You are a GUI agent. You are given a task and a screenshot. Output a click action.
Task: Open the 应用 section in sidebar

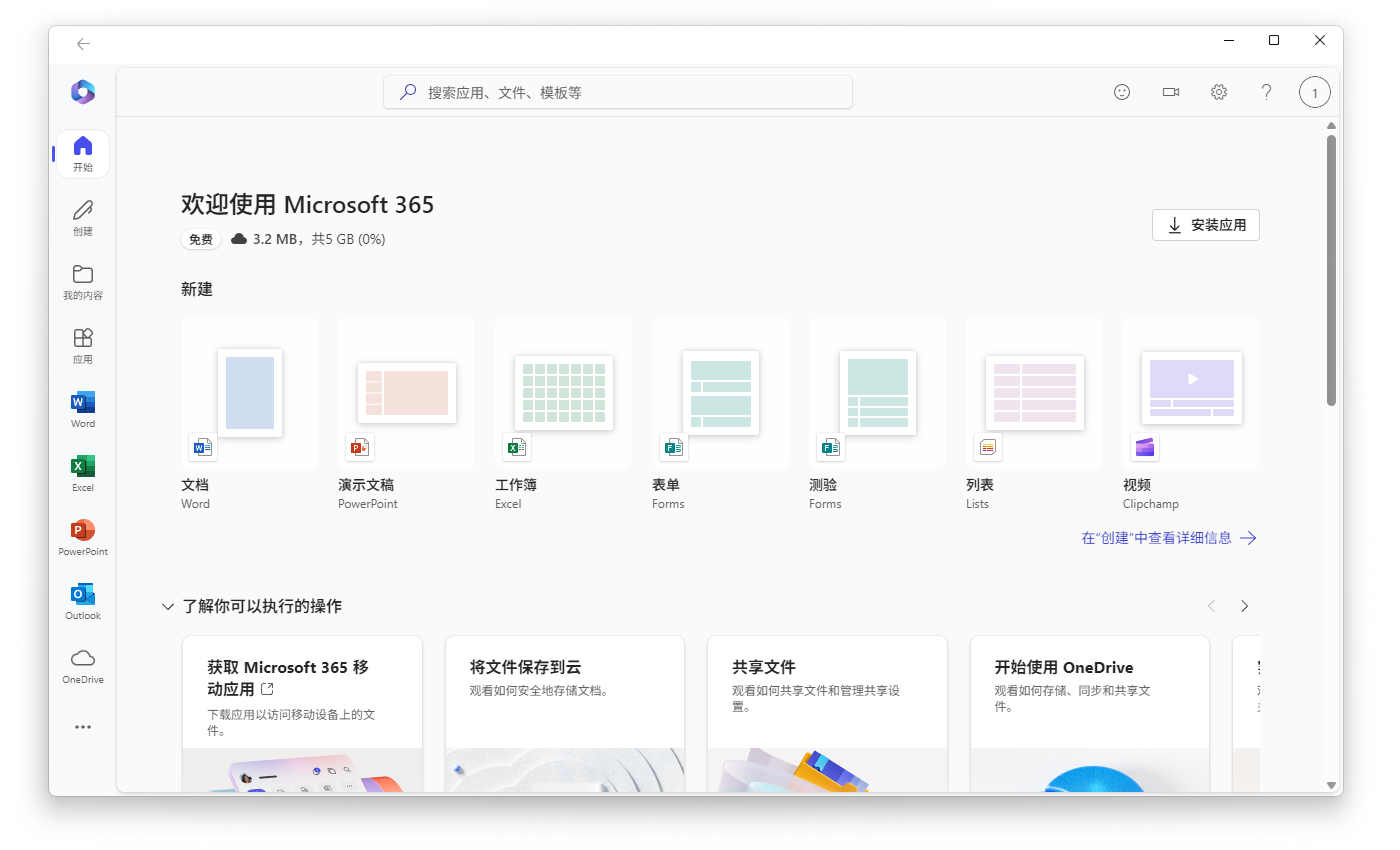82,345
